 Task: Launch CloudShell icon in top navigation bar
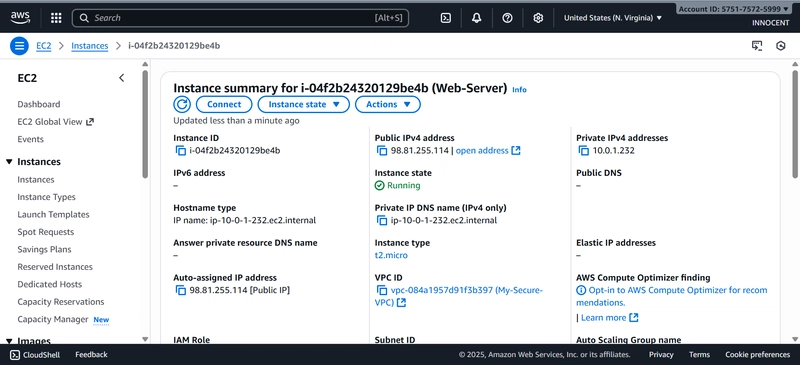445,18
